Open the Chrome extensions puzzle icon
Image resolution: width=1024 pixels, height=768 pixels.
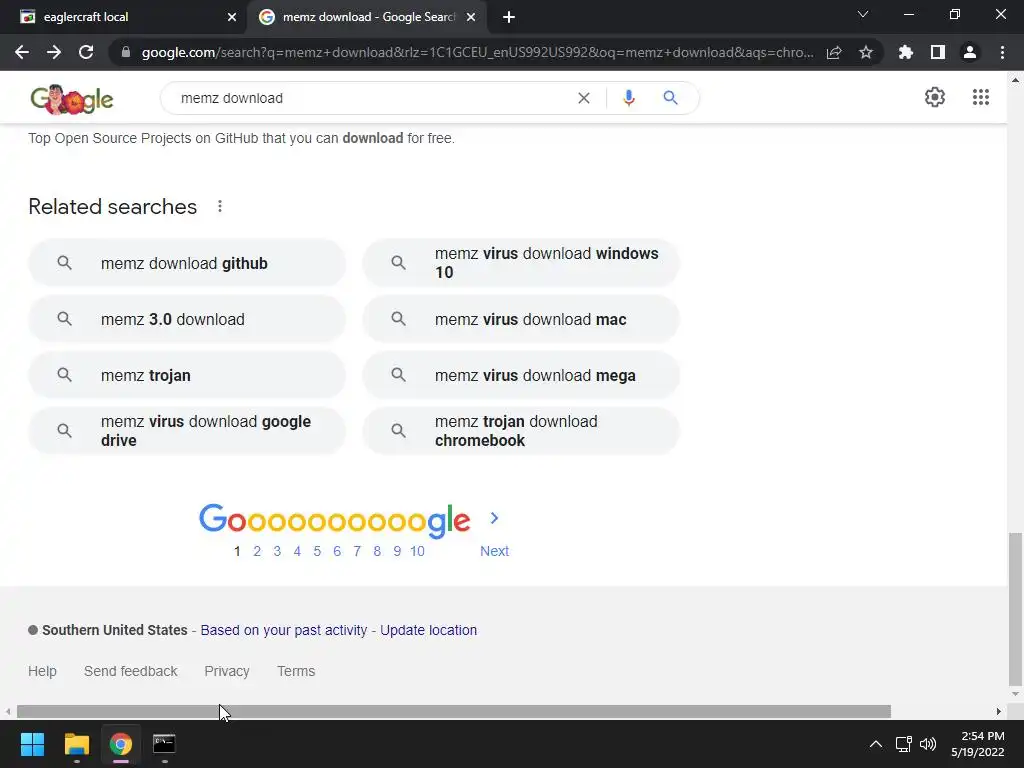(906, 53)
